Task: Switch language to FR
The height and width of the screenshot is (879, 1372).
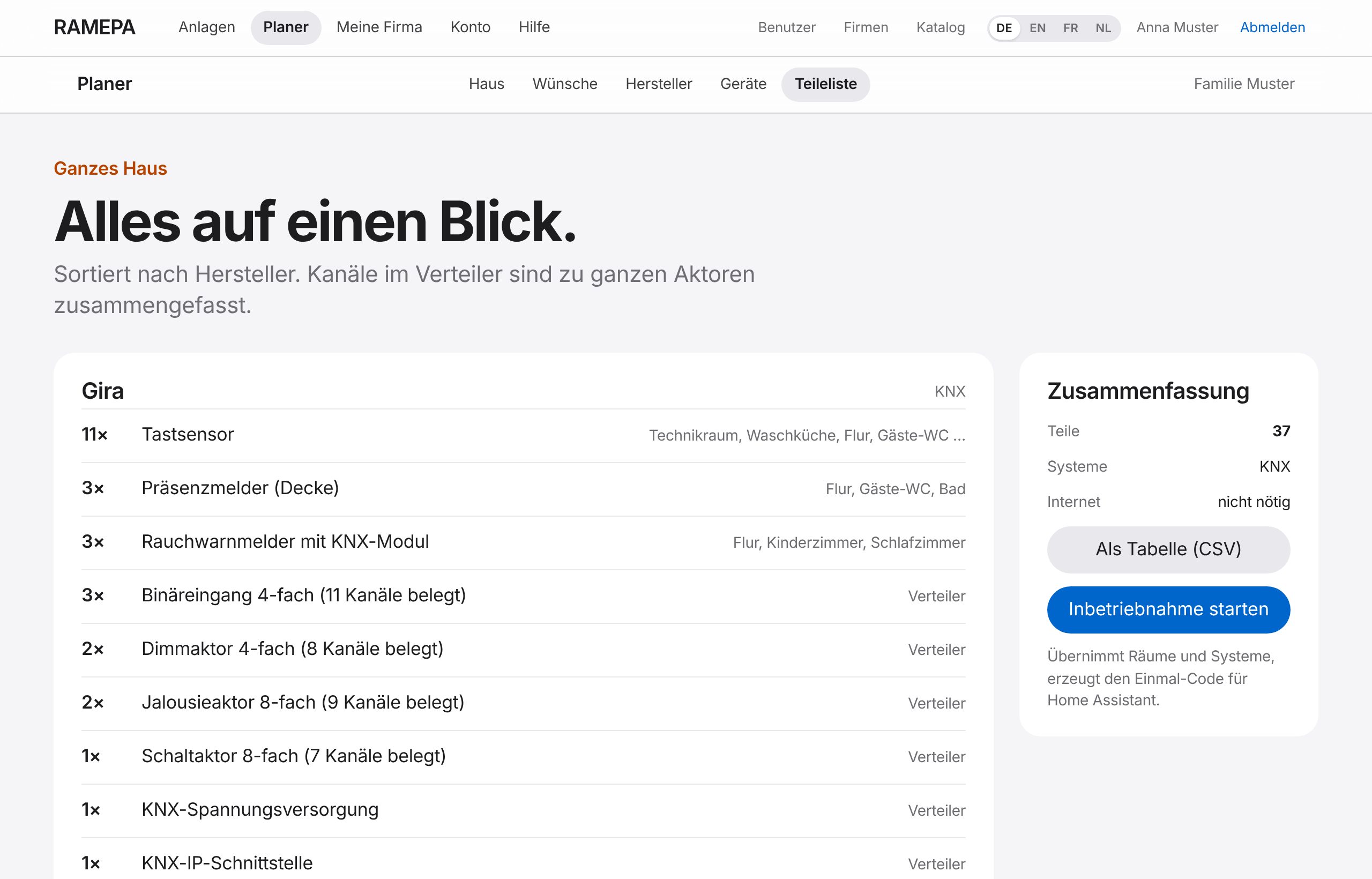Action: pyautogui.click(x=1071, y=28)
